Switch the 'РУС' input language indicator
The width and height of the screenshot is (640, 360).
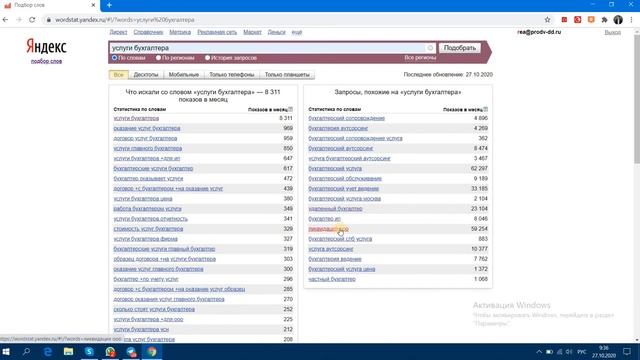(582, 352)
